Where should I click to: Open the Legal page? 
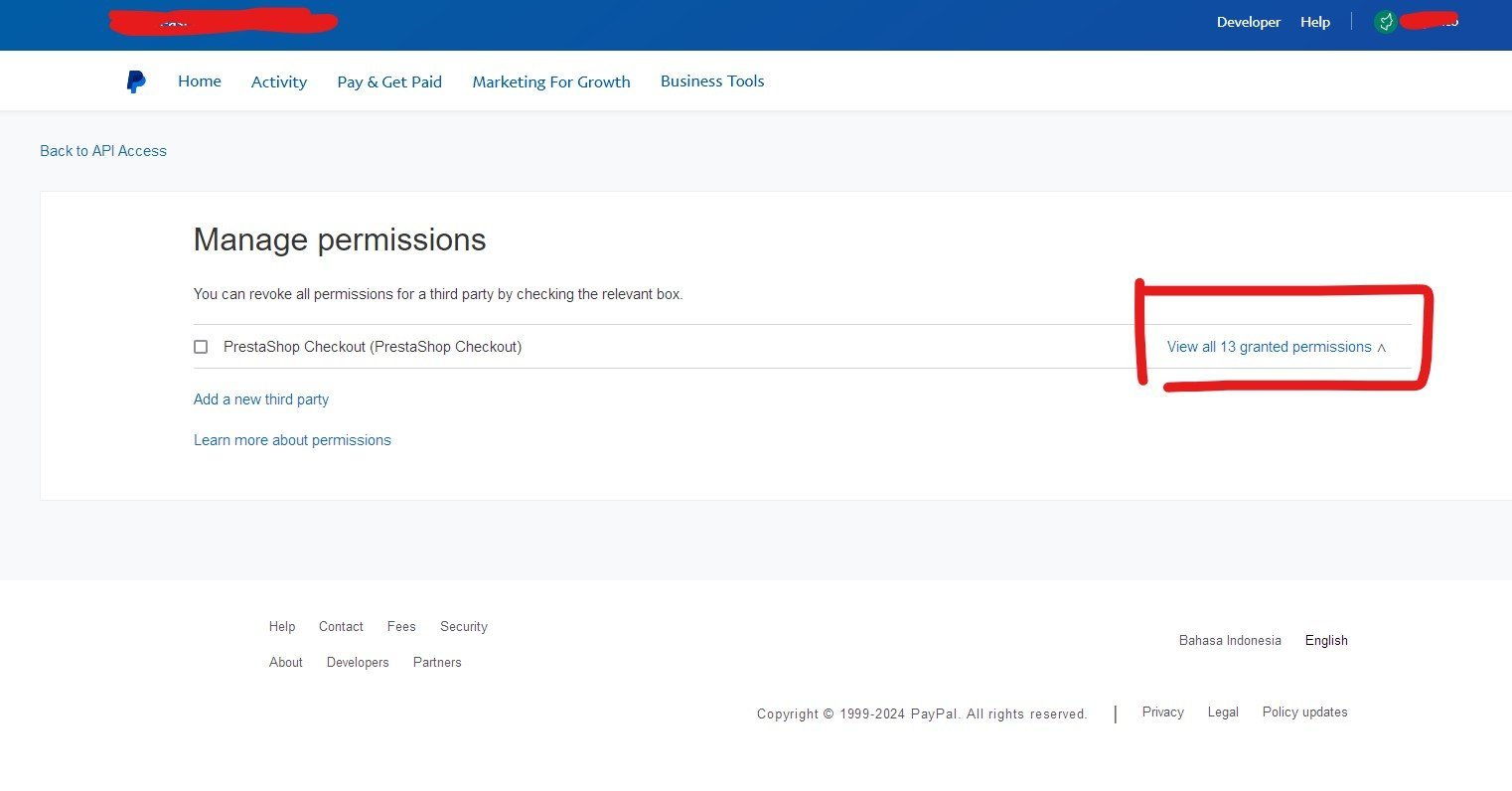(1223, 712)
